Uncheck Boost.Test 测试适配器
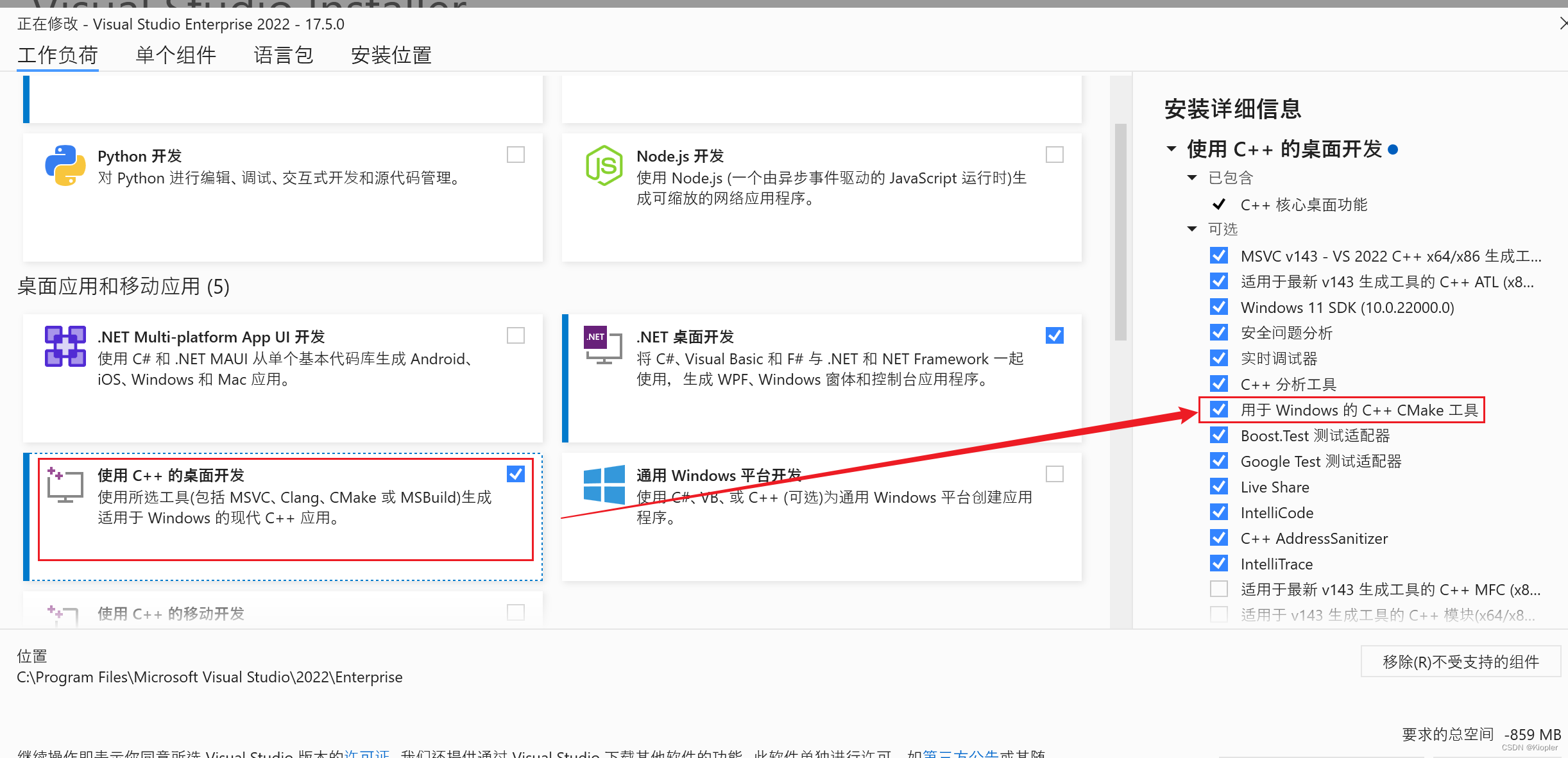This screenshot has width=1568, height=758. click(1219, 435)
